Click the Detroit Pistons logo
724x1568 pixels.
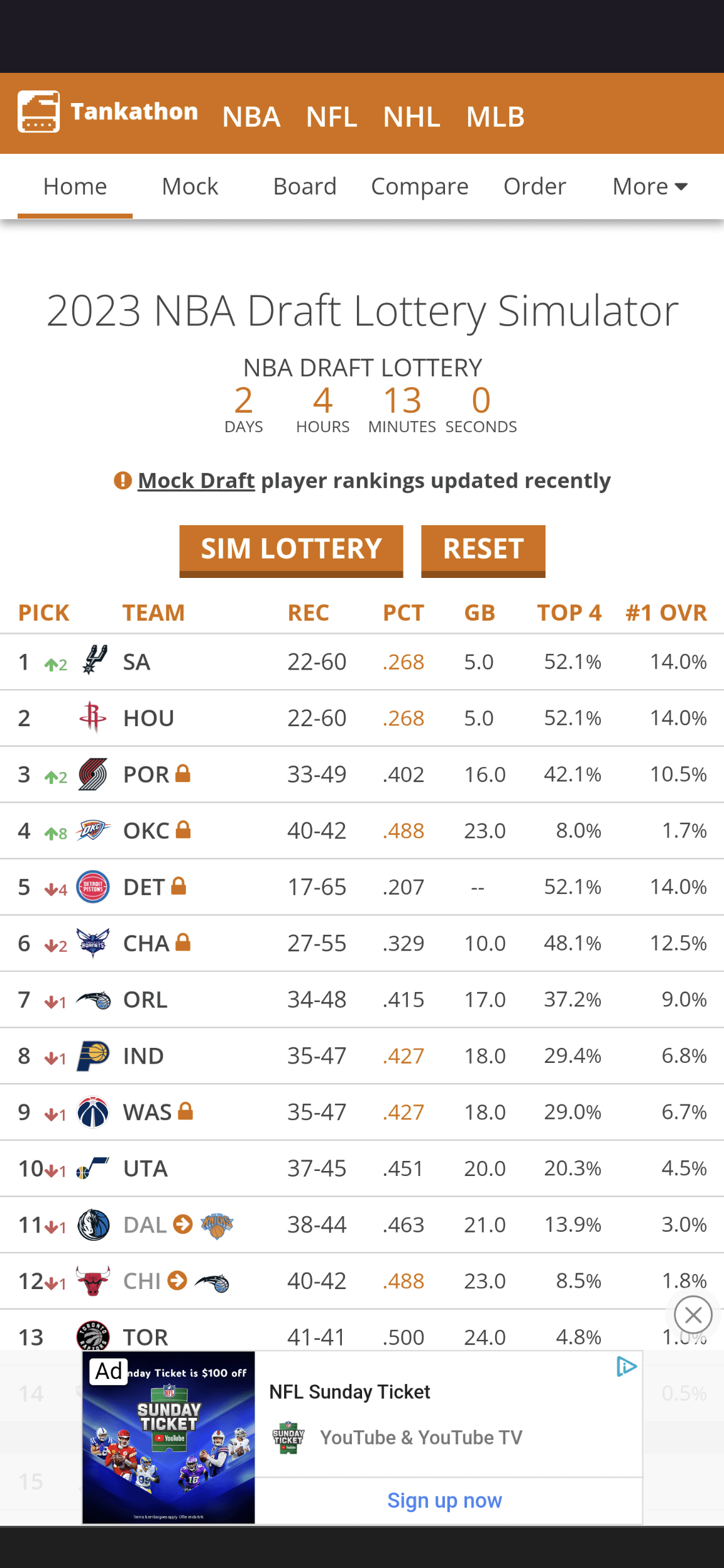93,886
